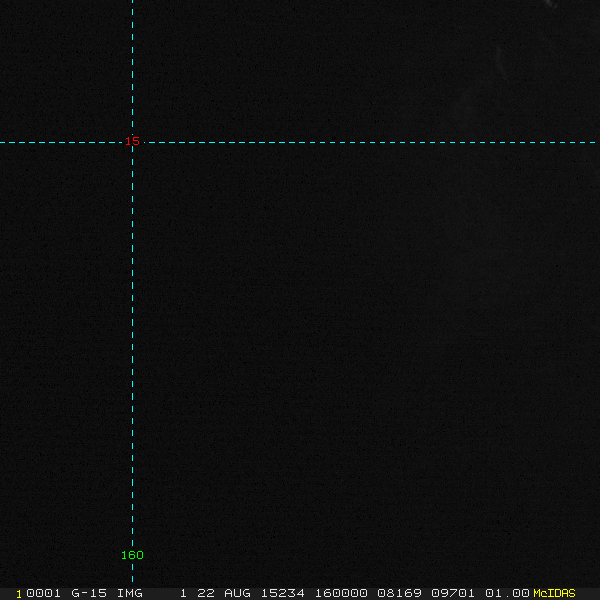
Task: Click the horizontal dashed line left of 15
Action: (60, 143)
